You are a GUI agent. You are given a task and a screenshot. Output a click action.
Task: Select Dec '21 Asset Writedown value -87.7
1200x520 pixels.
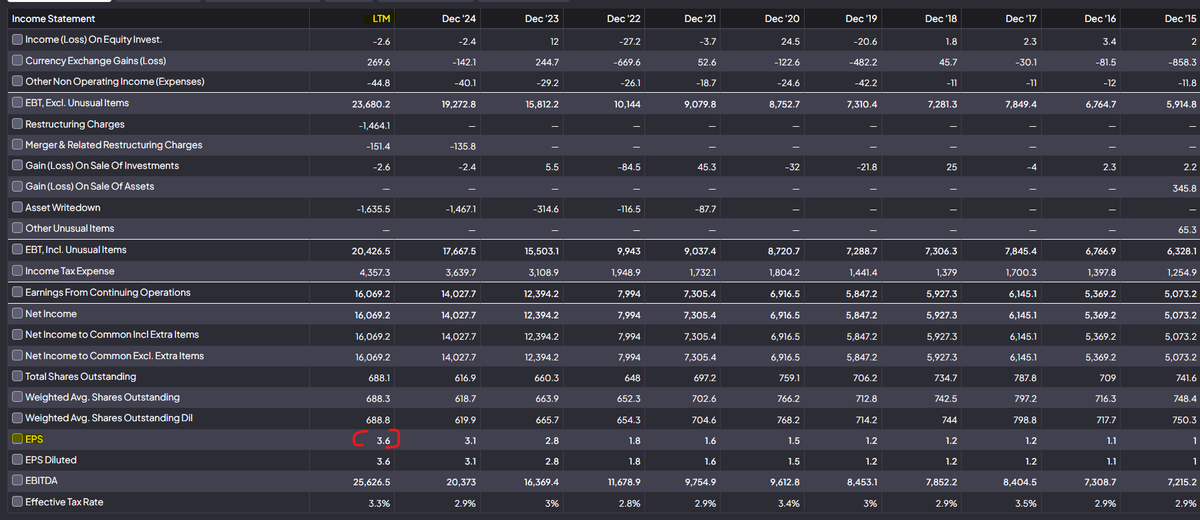tap(707, 208)
